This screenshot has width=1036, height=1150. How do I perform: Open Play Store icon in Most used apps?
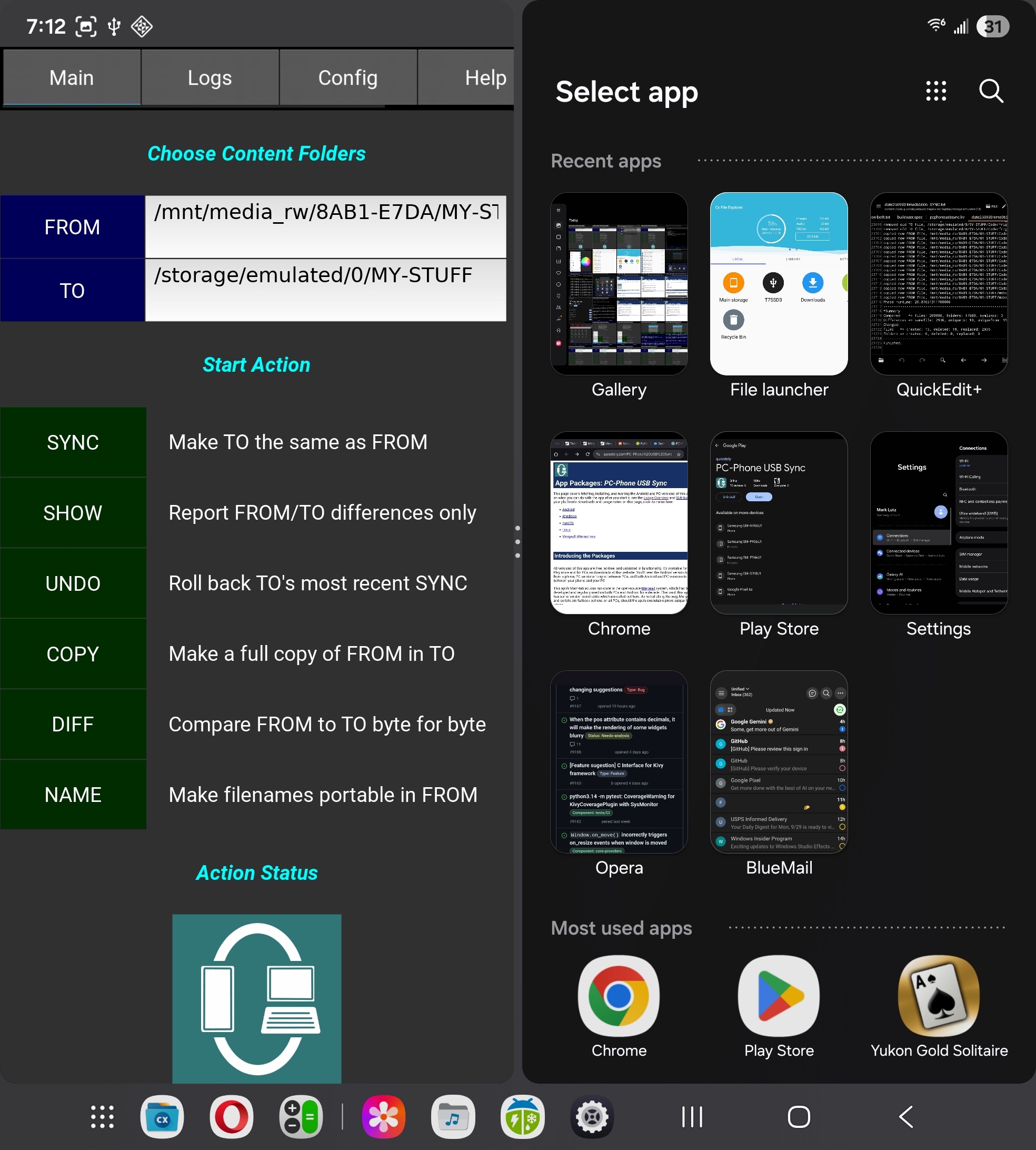click(x=778, y=996)
